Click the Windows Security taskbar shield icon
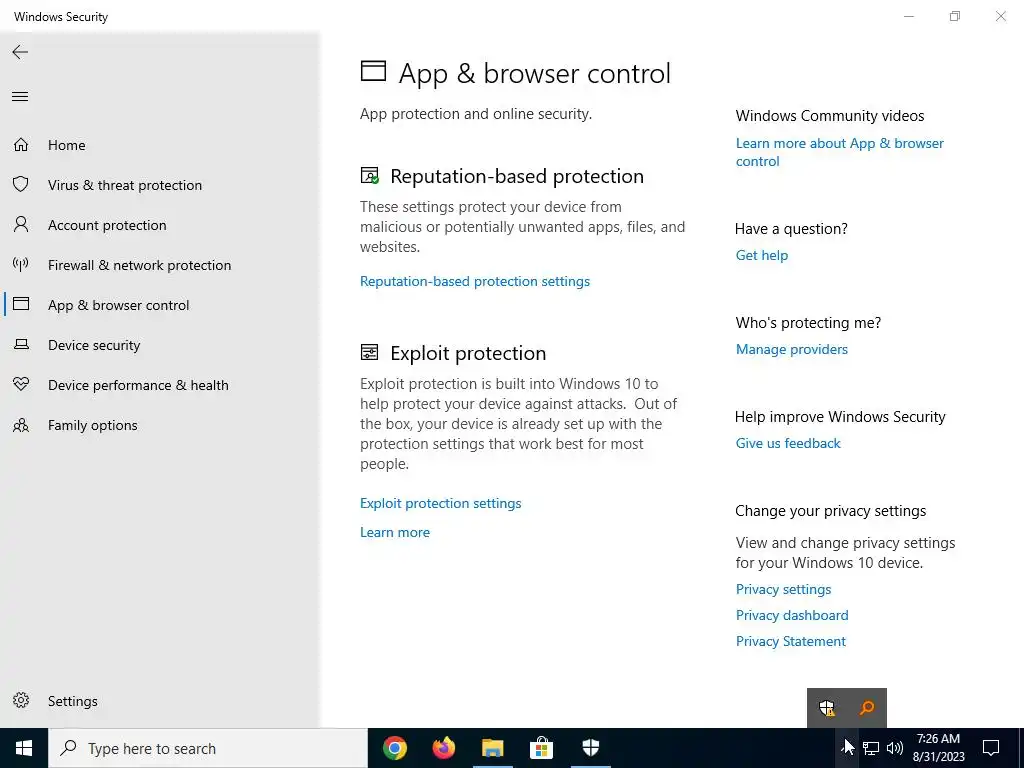Viewport: 1024px width, 768px height. pos(590,748)
